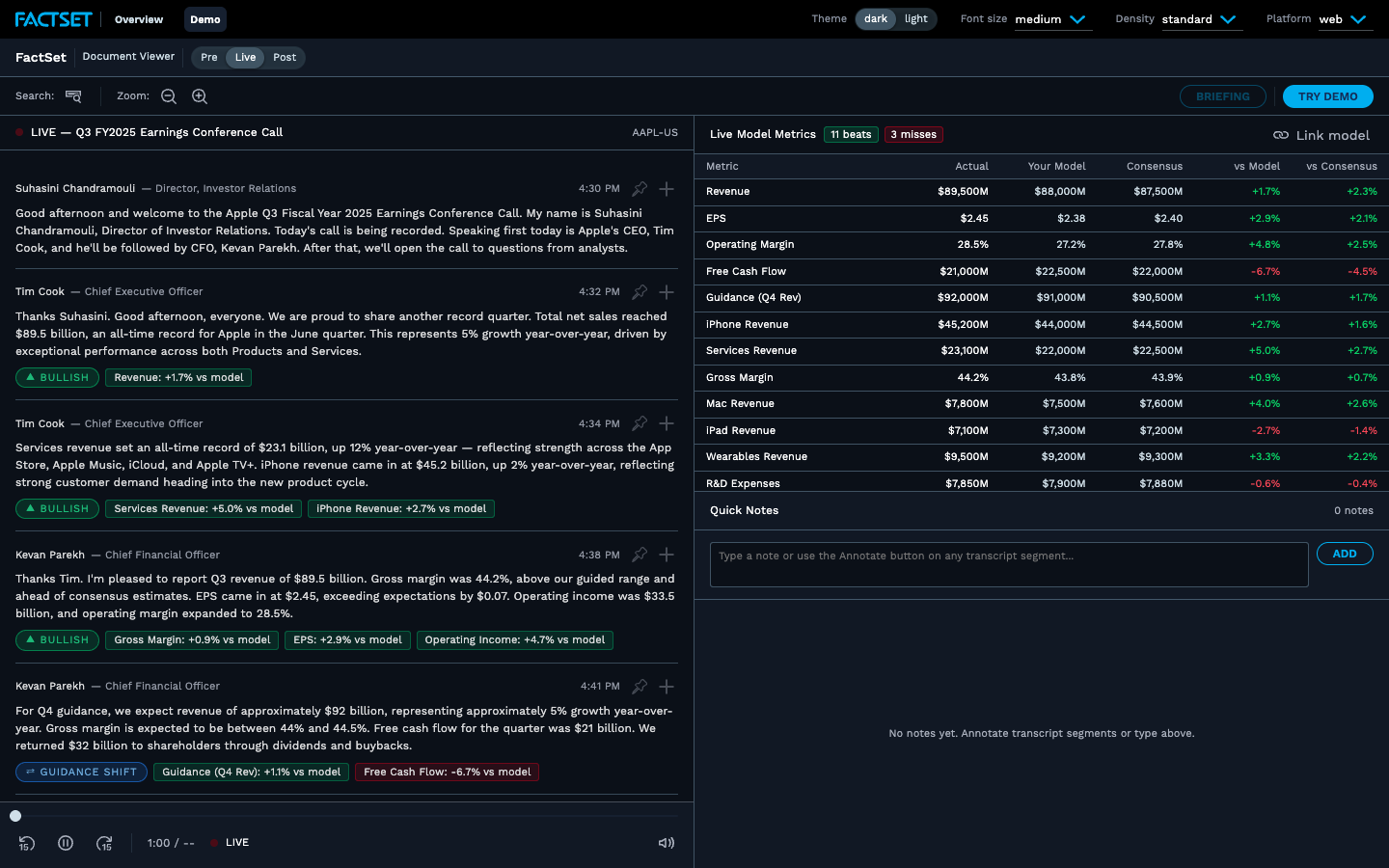
Task: Select the Services Revenue metric row
Action: tap(1042, 351)
